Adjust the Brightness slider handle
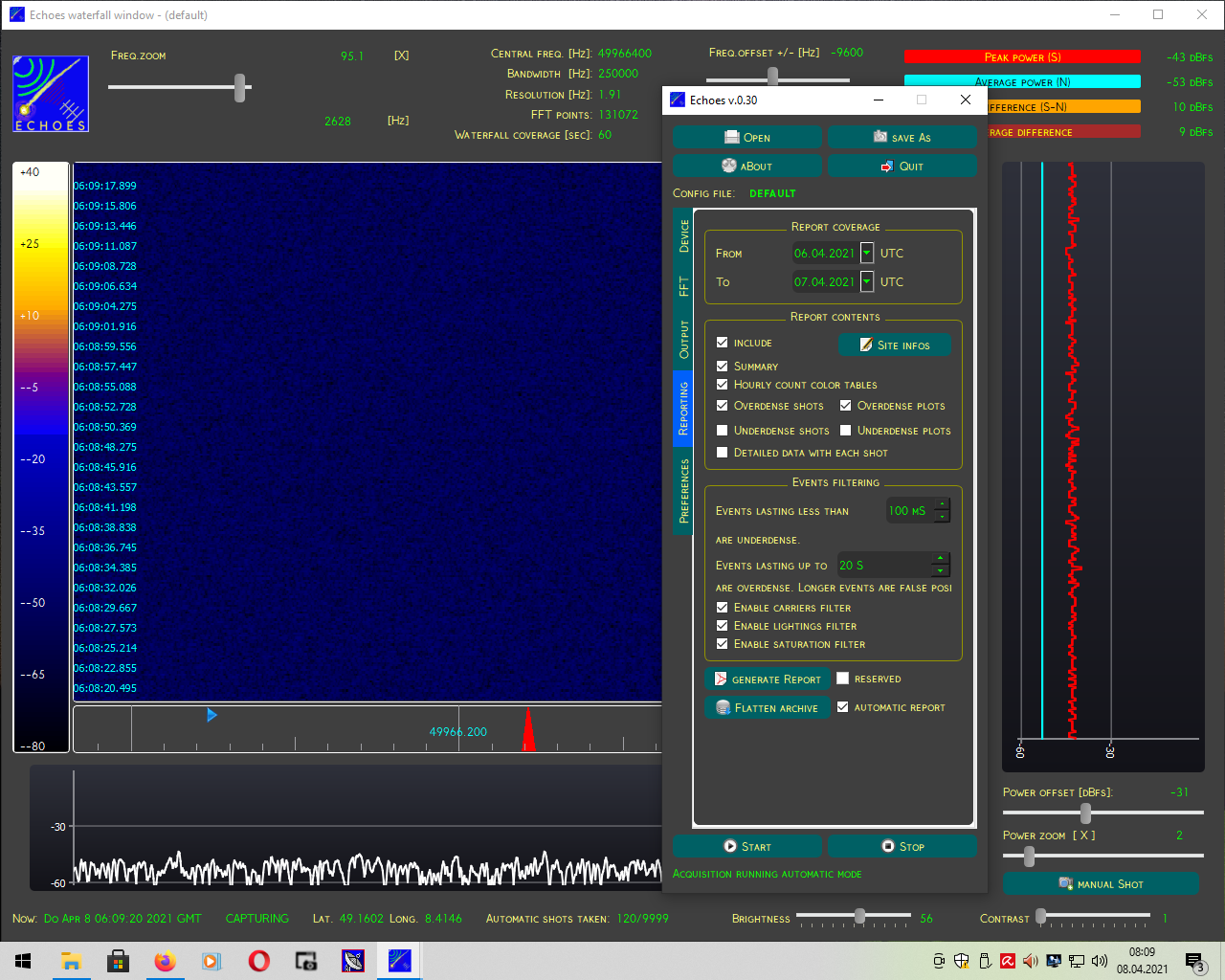 point(859,916)
